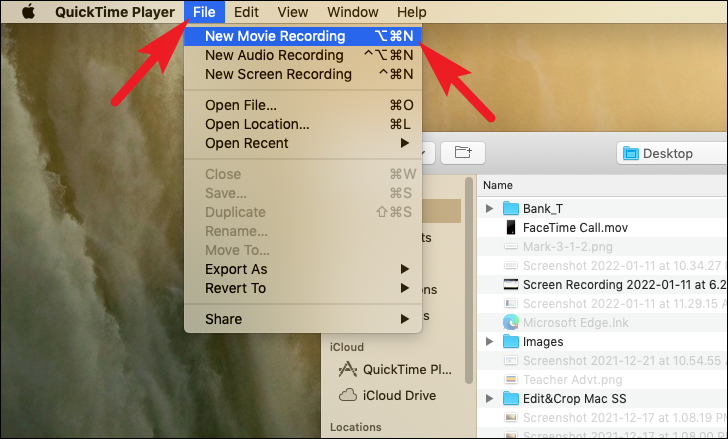Open the Export As submenu

[x=303, y=269]
